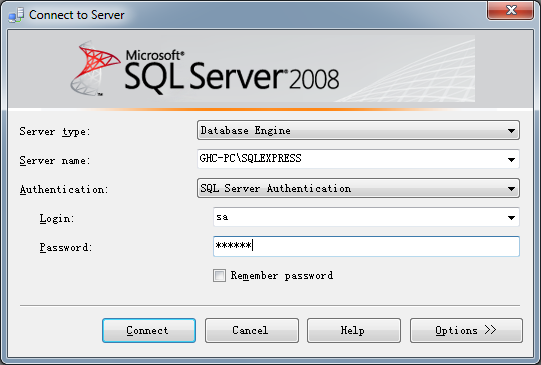The height and width of the screenshot is (365, 541).
Task: Enable the Remember password checkbox
Action: click(x=219, y=276)
